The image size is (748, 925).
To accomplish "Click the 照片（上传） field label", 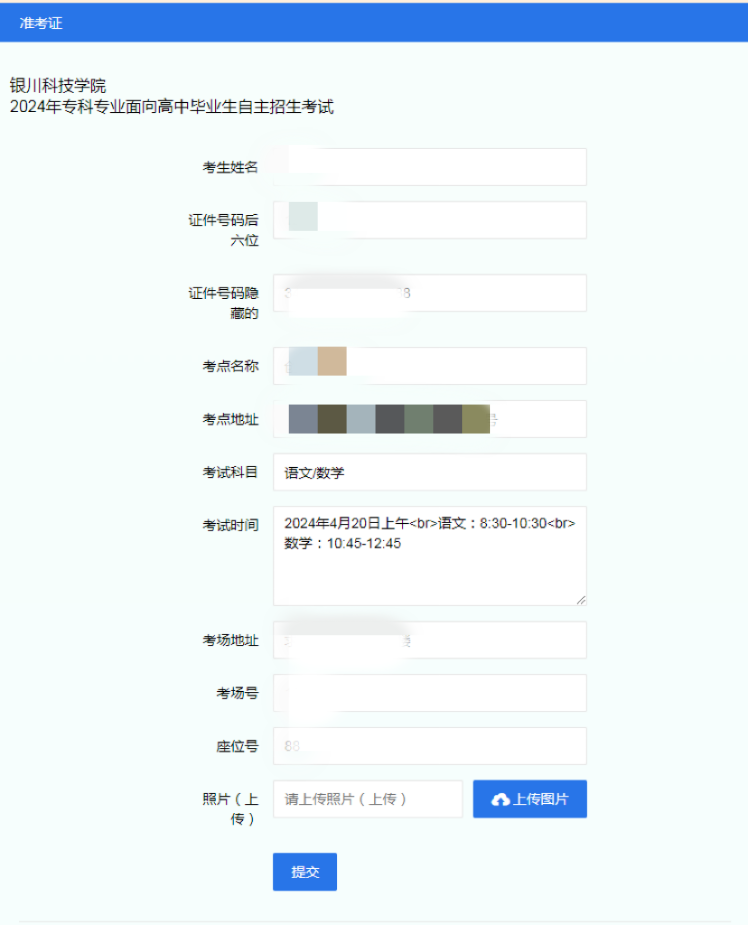I will tap(231, 809).
